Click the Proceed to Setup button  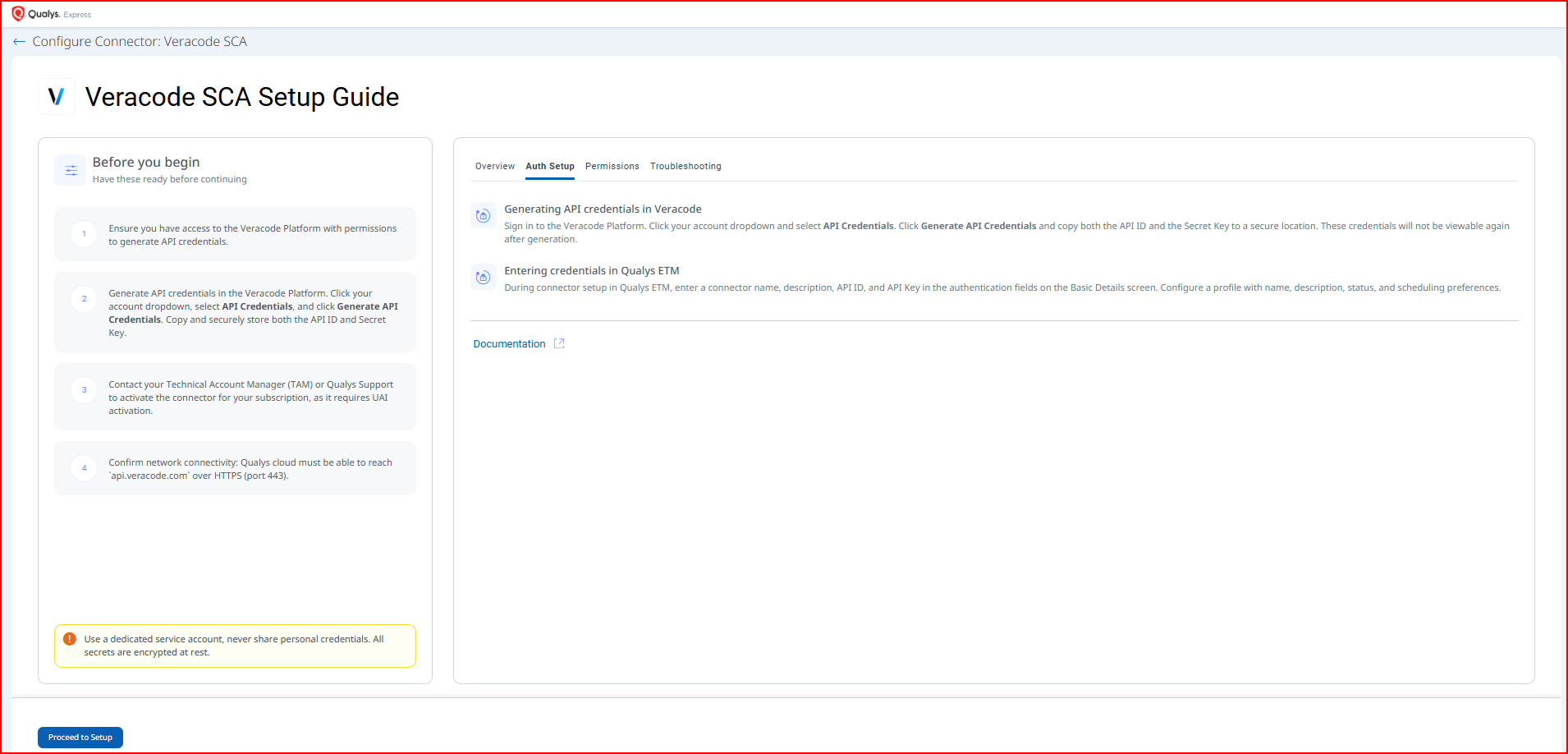click(80, 738)
